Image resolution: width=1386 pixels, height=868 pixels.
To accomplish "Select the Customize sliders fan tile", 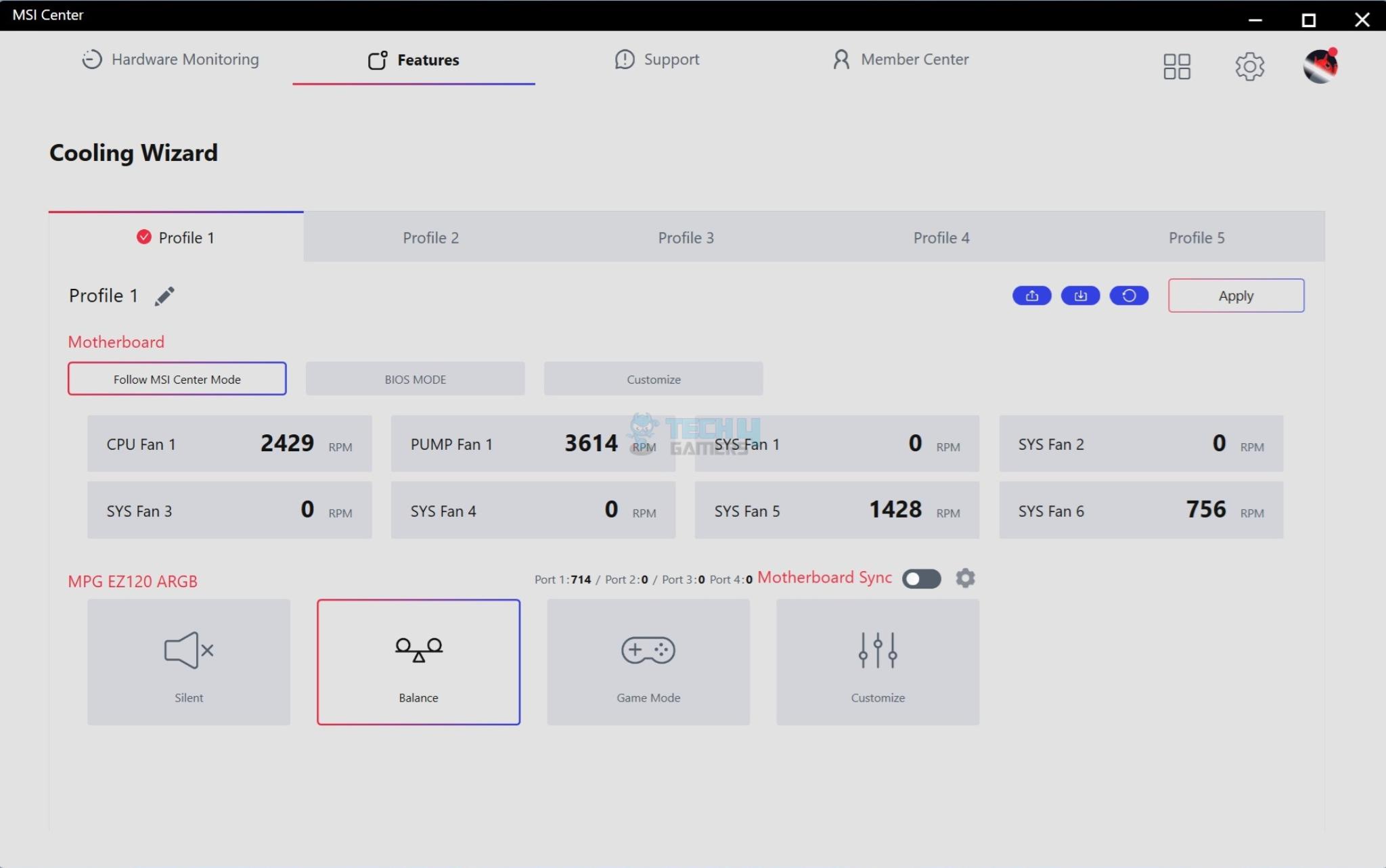I will pos(877,662).
